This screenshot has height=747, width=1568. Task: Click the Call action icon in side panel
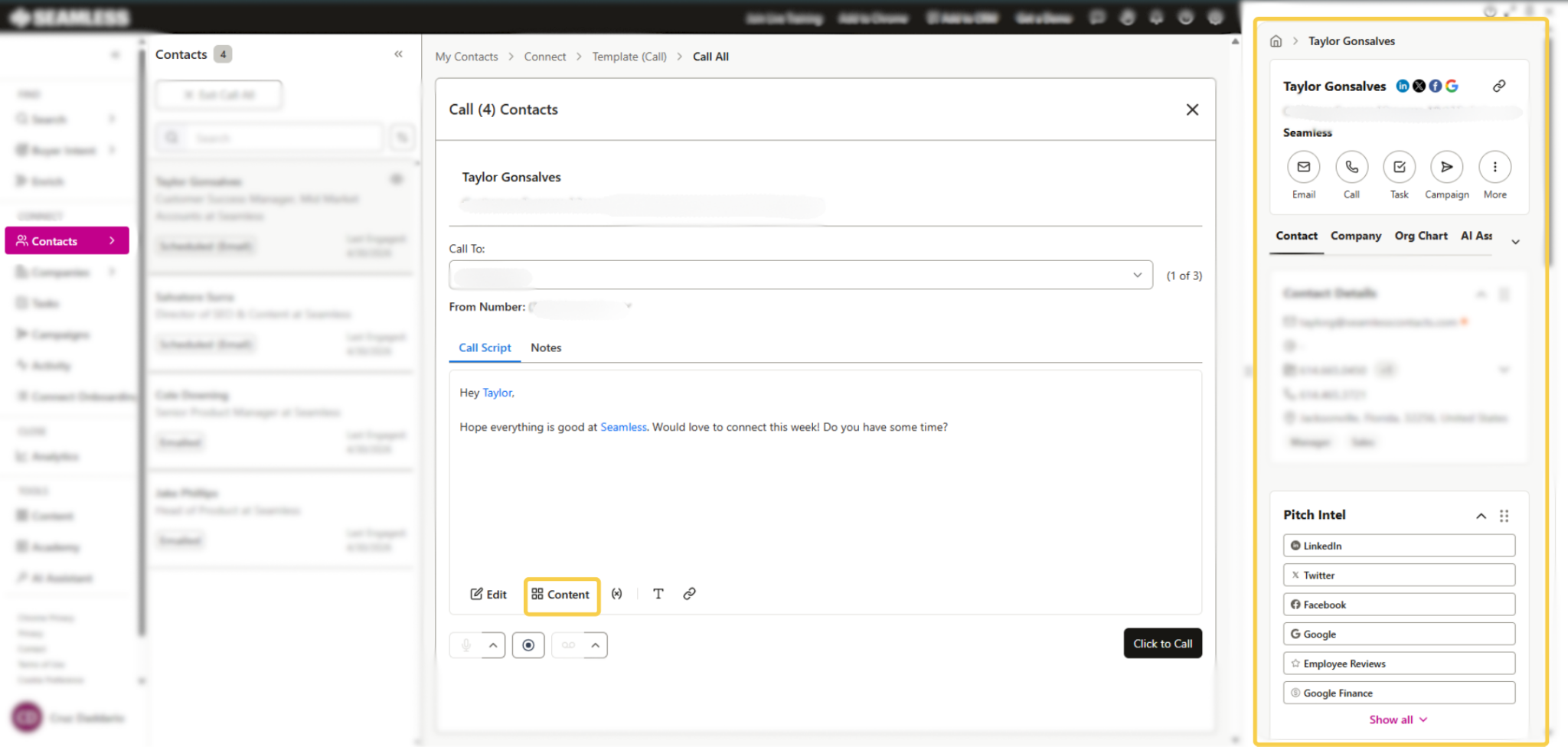(x=1352, y=167)
